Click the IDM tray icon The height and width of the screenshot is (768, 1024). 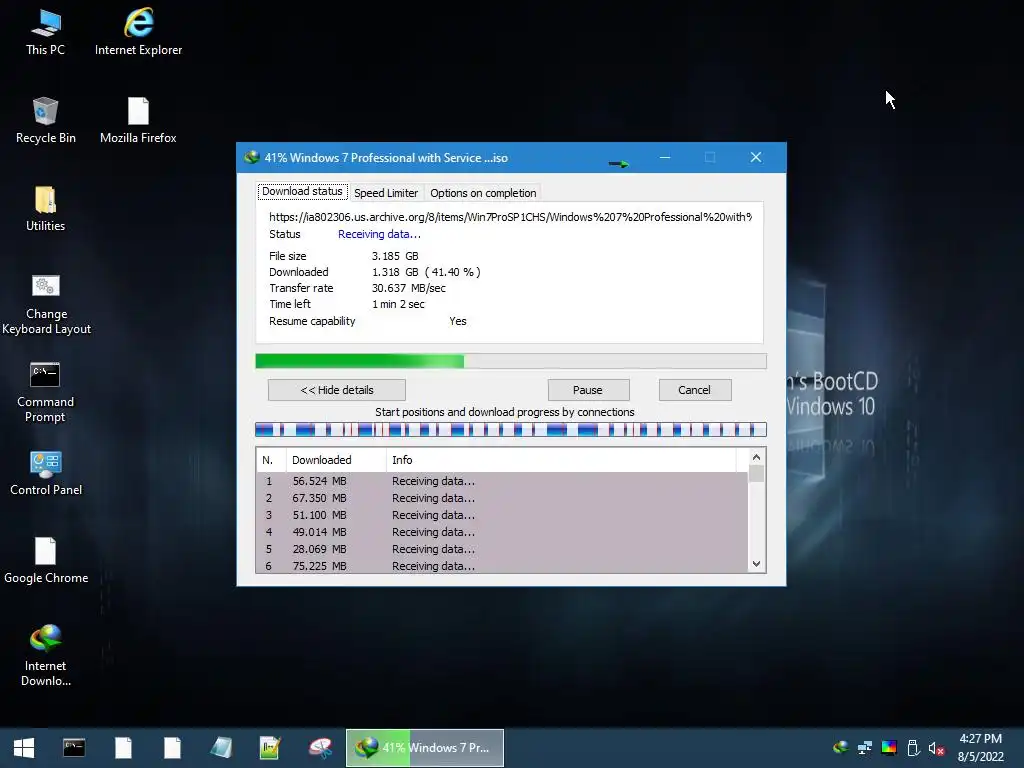pyautogui.click(x=840, y=747)
